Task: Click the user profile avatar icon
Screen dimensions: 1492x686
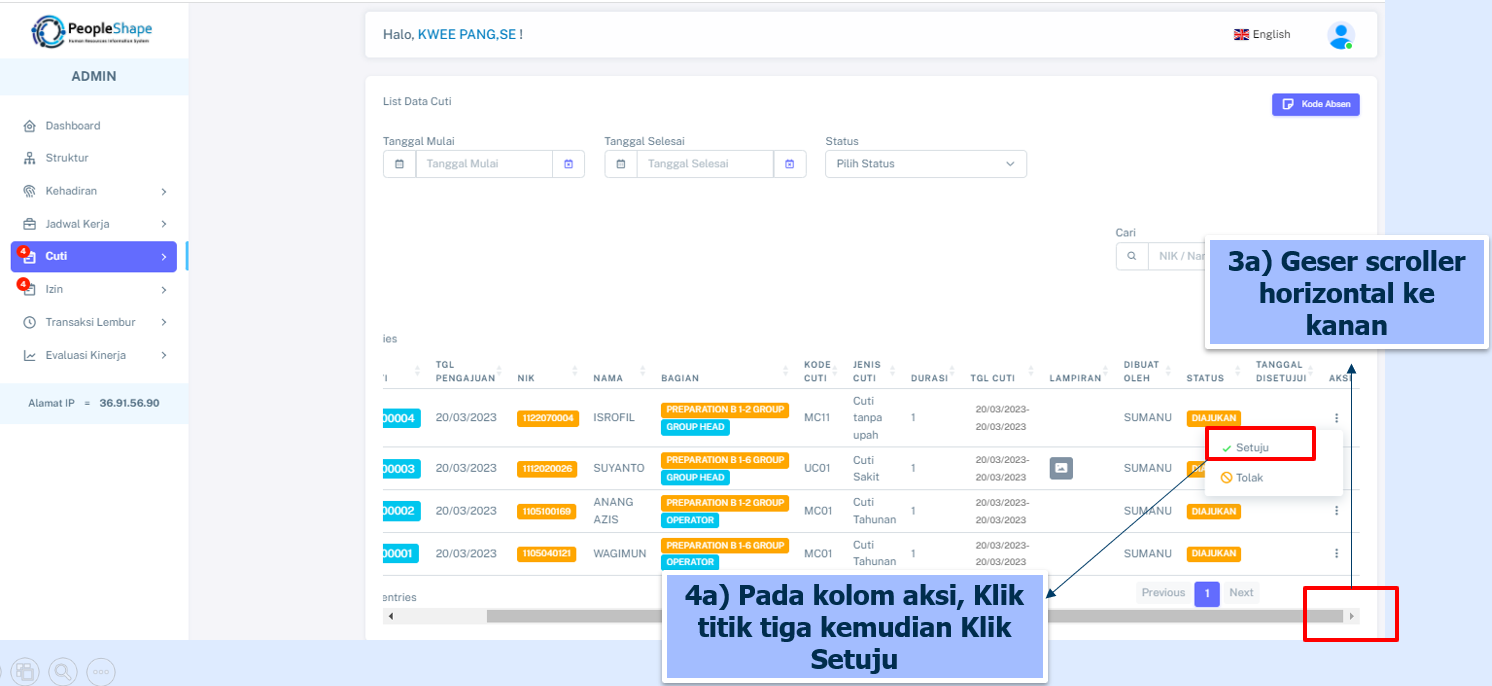Action: pyautogui.click(x=1340, y=35)
